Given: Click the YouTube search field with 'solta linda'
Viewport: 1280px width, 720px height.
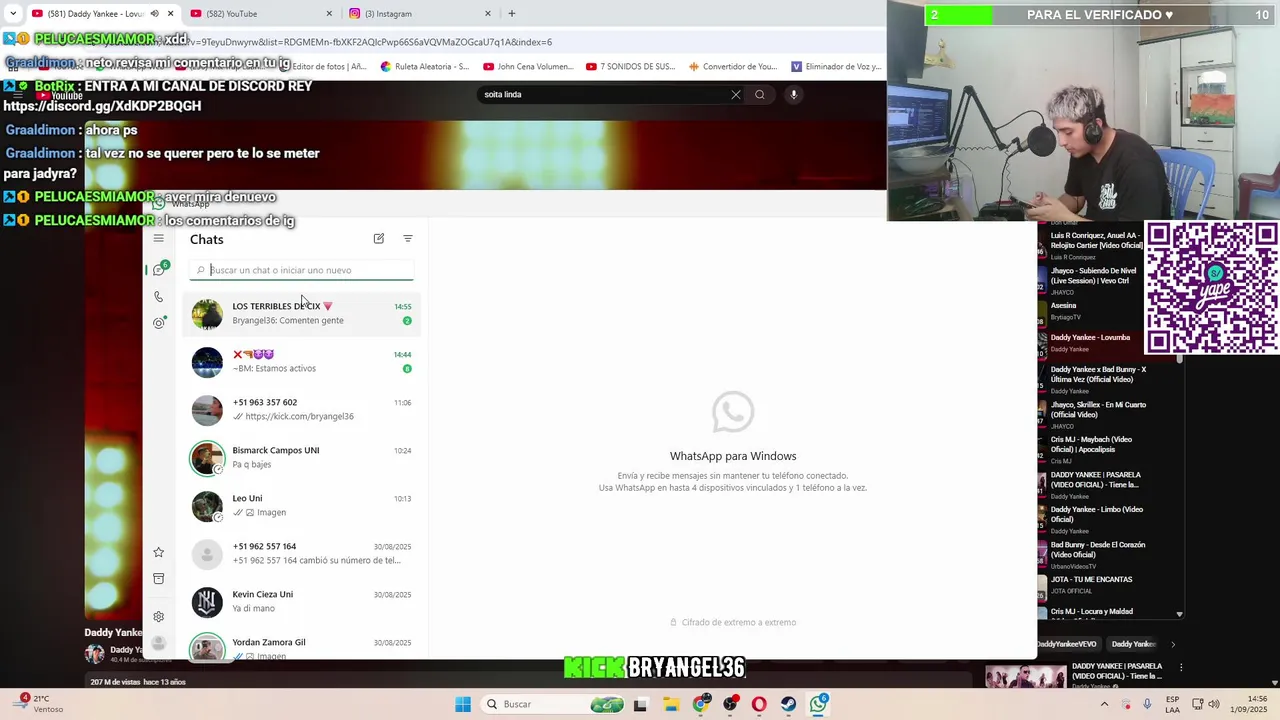Looking at the screenshot, I should (604, 95).
